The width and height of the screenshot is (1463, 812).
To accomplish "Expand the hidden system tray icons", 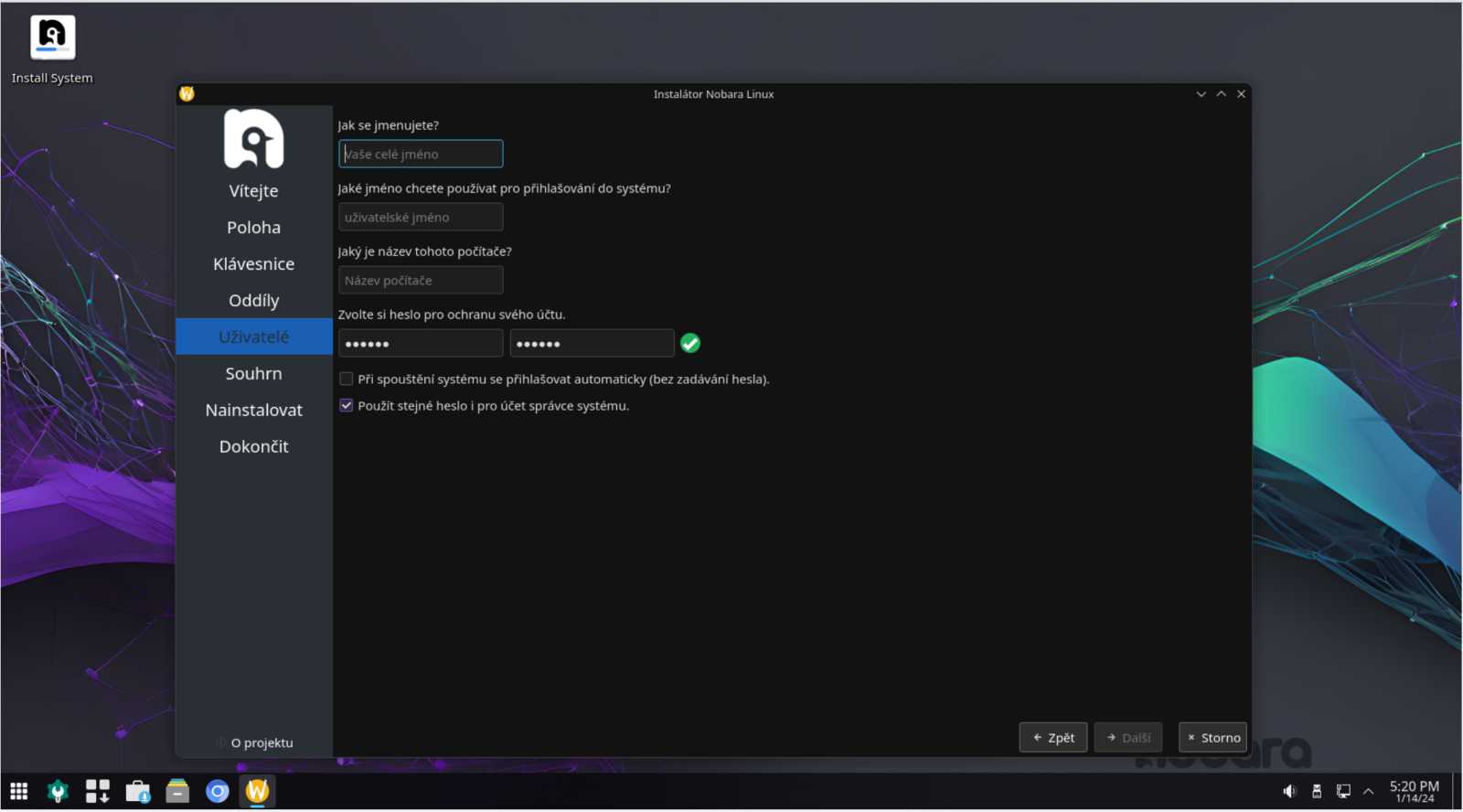I will pos(1369,791).
